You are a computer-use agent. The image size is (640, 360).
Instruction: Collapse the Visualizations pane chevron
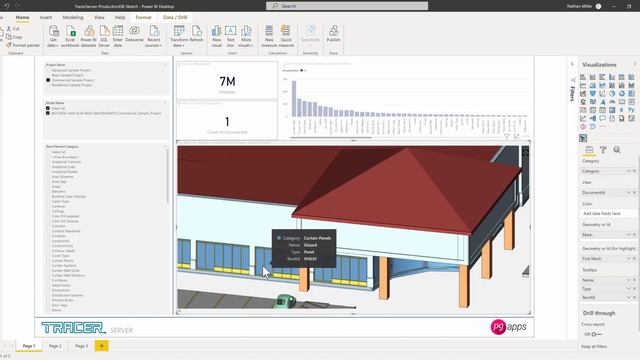coord(635,64)
